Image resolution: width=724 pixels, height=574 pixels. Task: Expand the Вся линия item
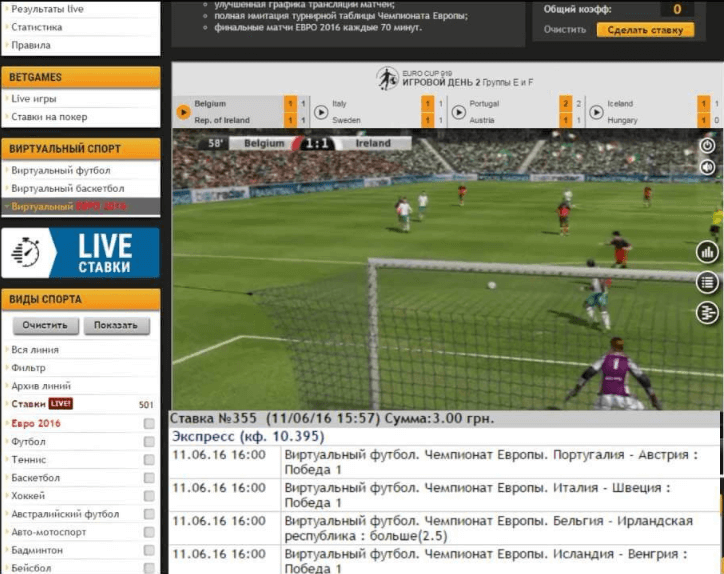coord(35,350)
